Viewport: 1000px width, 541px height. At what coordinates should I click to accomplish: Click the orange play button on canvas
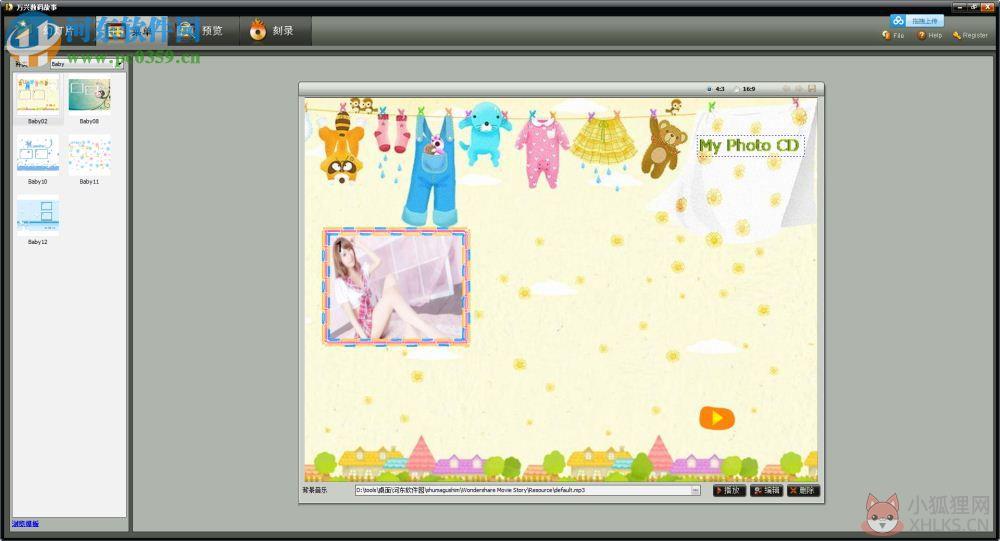point(717,418)
